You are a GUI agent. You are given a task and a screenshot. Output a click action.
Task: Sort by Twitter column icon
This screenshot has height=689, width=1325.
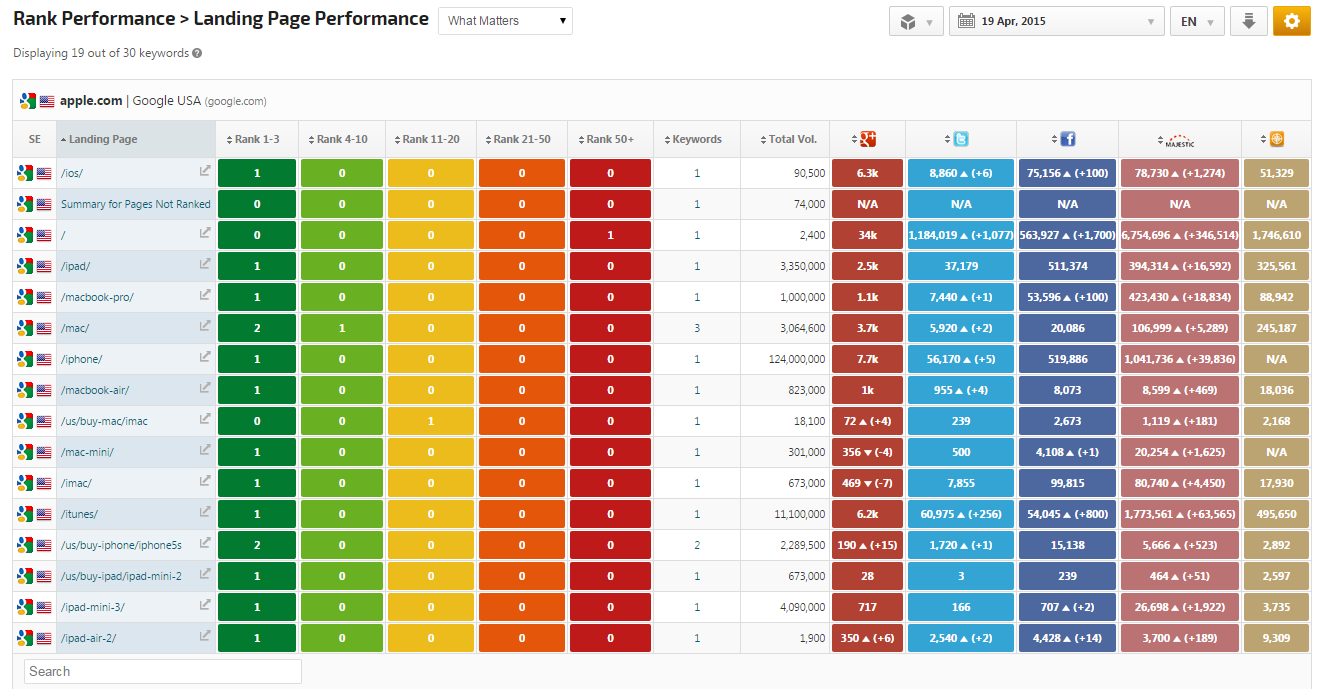click(x=960, y=139)
